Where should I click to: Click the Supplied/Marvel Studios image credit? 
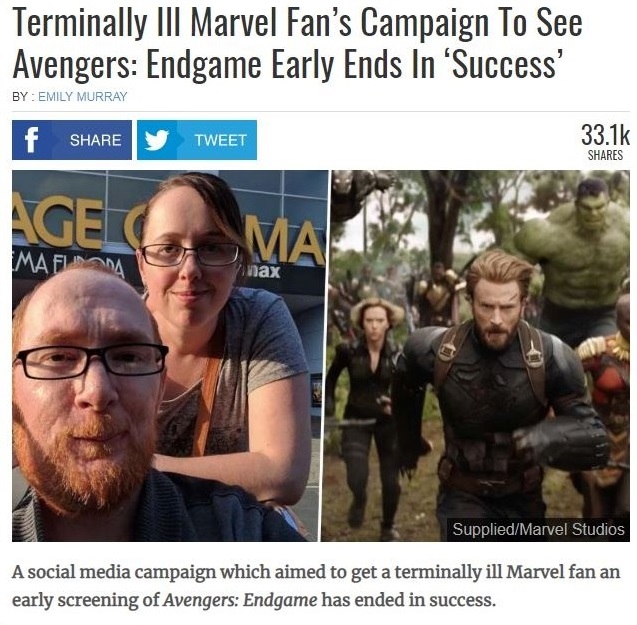coord(538,529)
